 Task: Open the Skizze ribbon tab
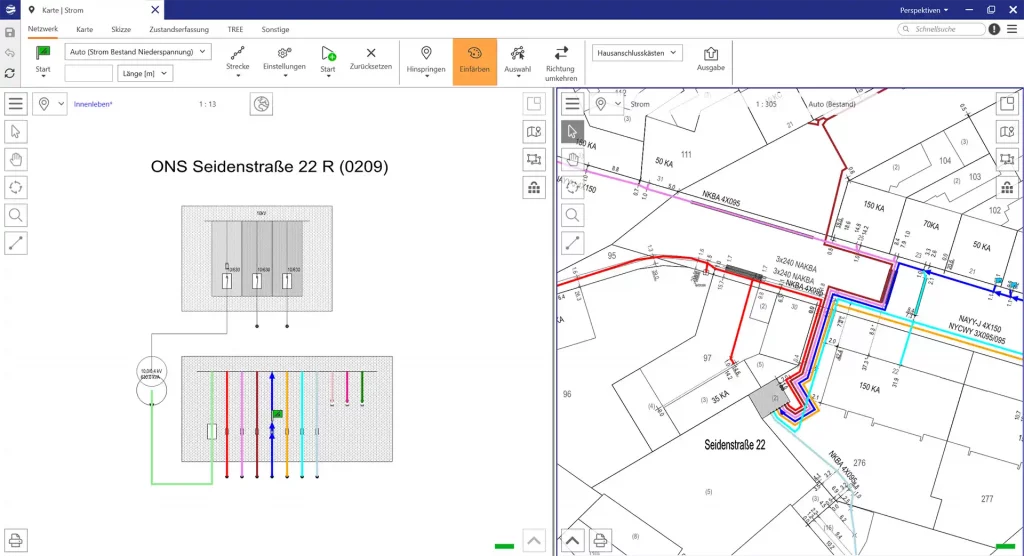click(121, 30)
